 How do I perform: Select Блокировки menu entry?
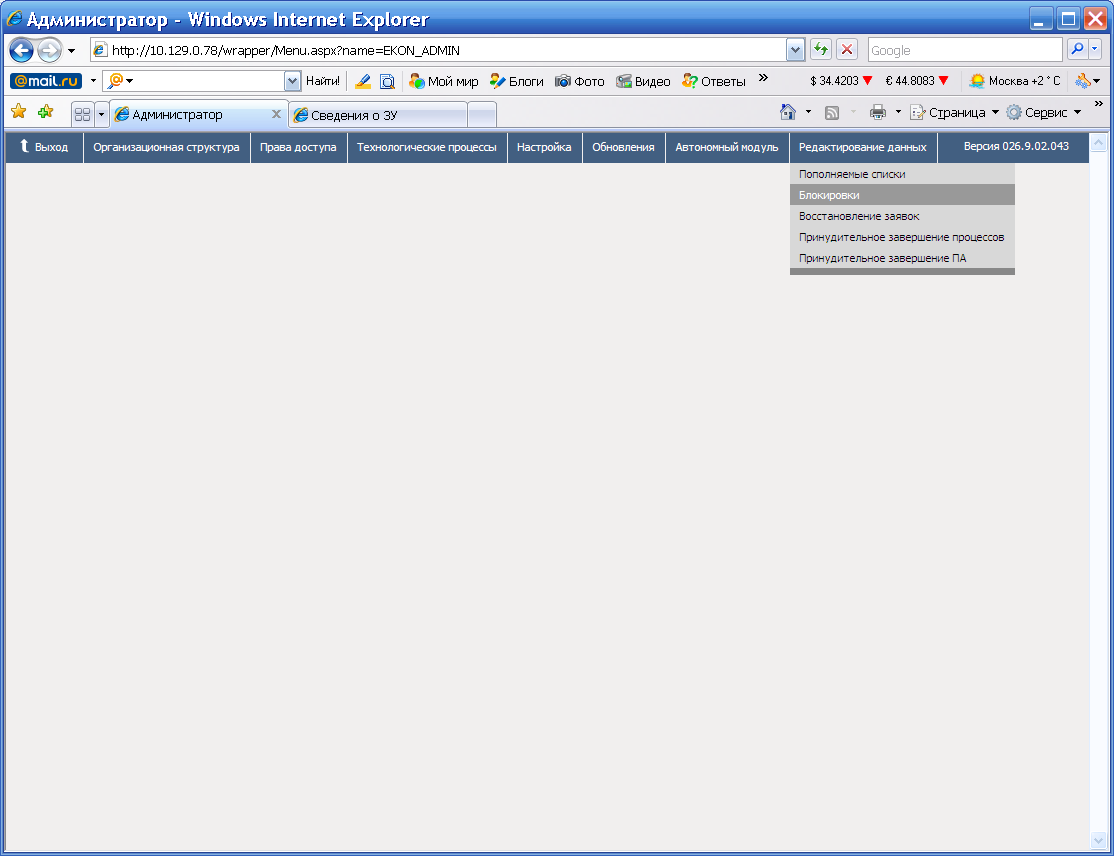click(902, 195)
